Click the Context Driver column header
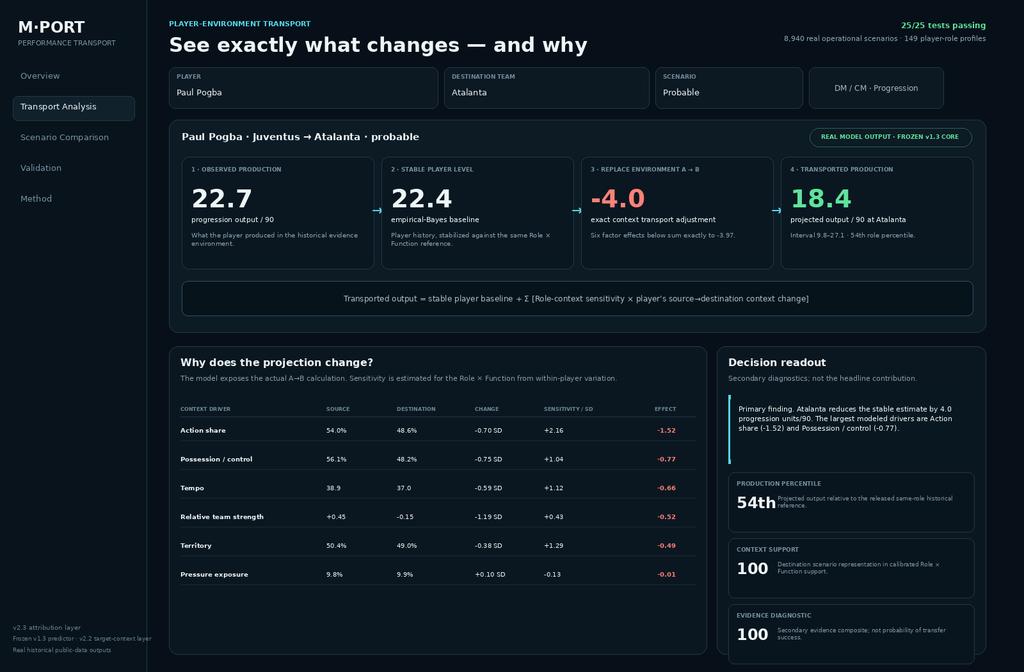This screenshot has width=1024, height=672. pos(205,409)
